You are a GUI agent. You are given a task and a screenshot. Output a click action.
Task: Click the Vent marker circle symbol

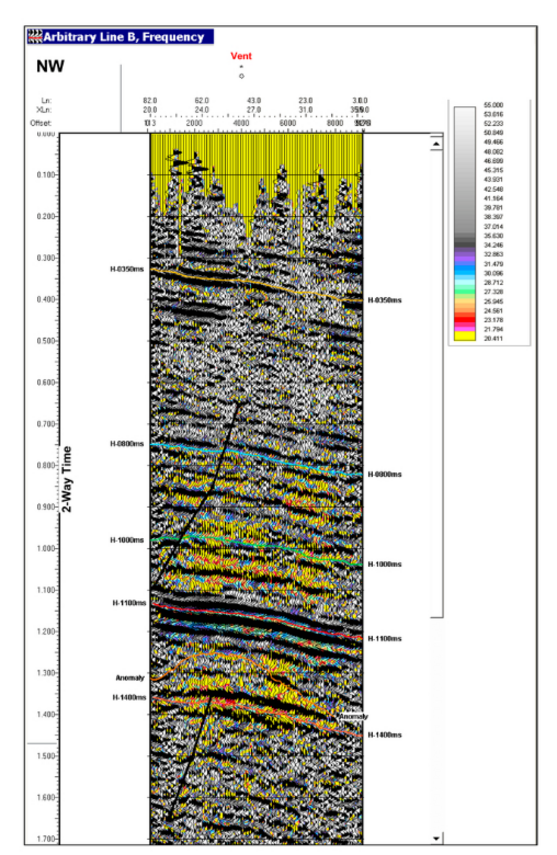[x=242, y=76]
